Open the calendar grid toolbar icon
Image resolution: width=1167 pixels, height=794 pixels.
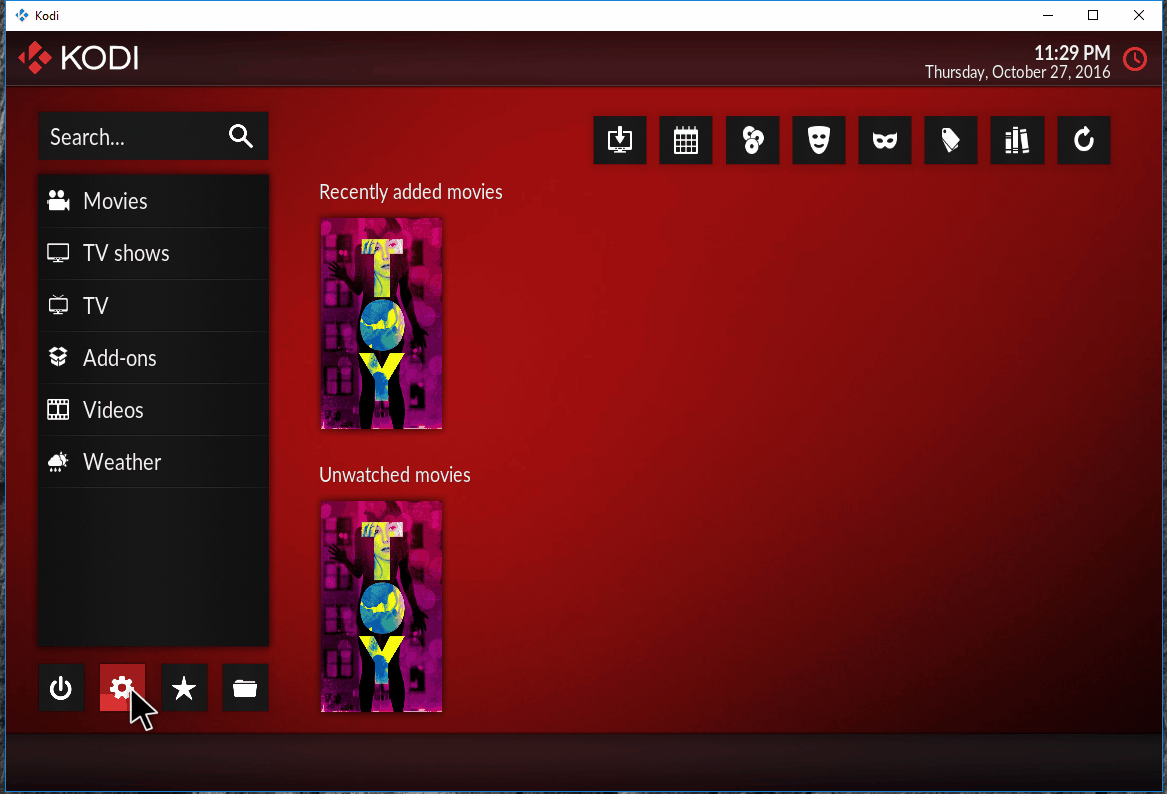click(x=686, y=140)
